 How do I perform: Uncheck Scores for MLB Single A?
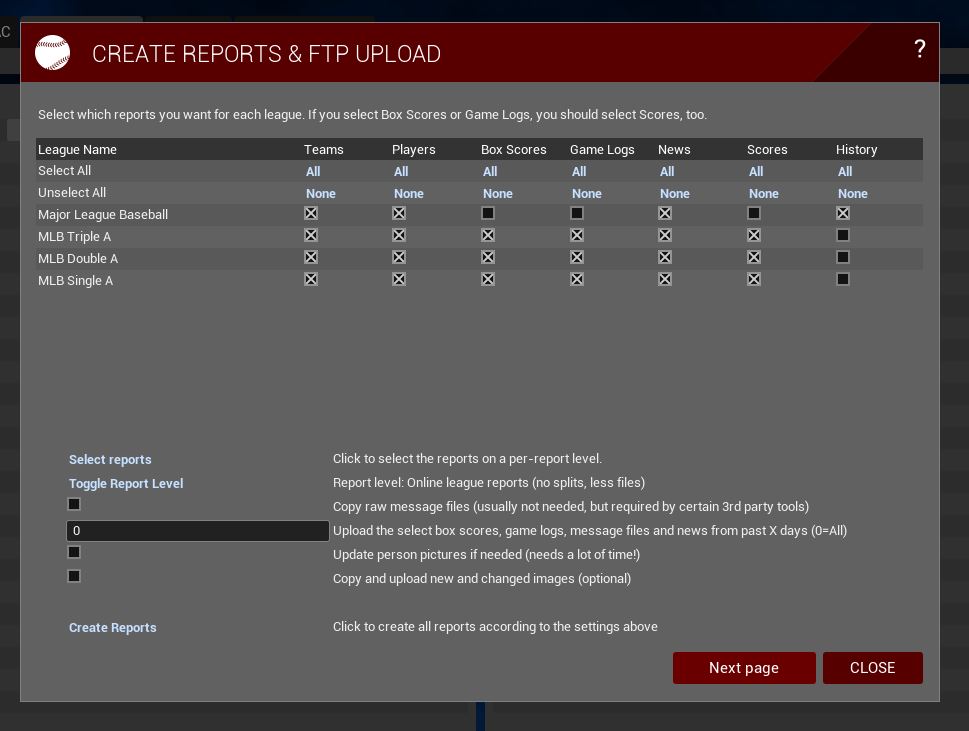(754, 279)
